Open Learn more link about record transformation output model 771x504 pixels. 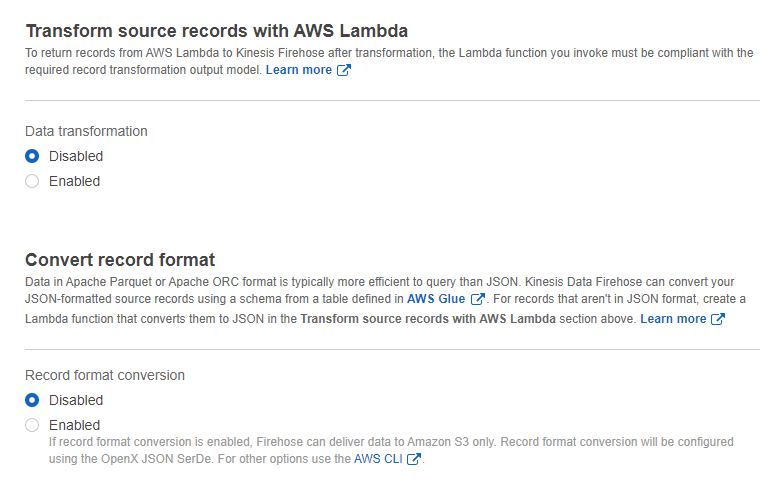point(298,70)
